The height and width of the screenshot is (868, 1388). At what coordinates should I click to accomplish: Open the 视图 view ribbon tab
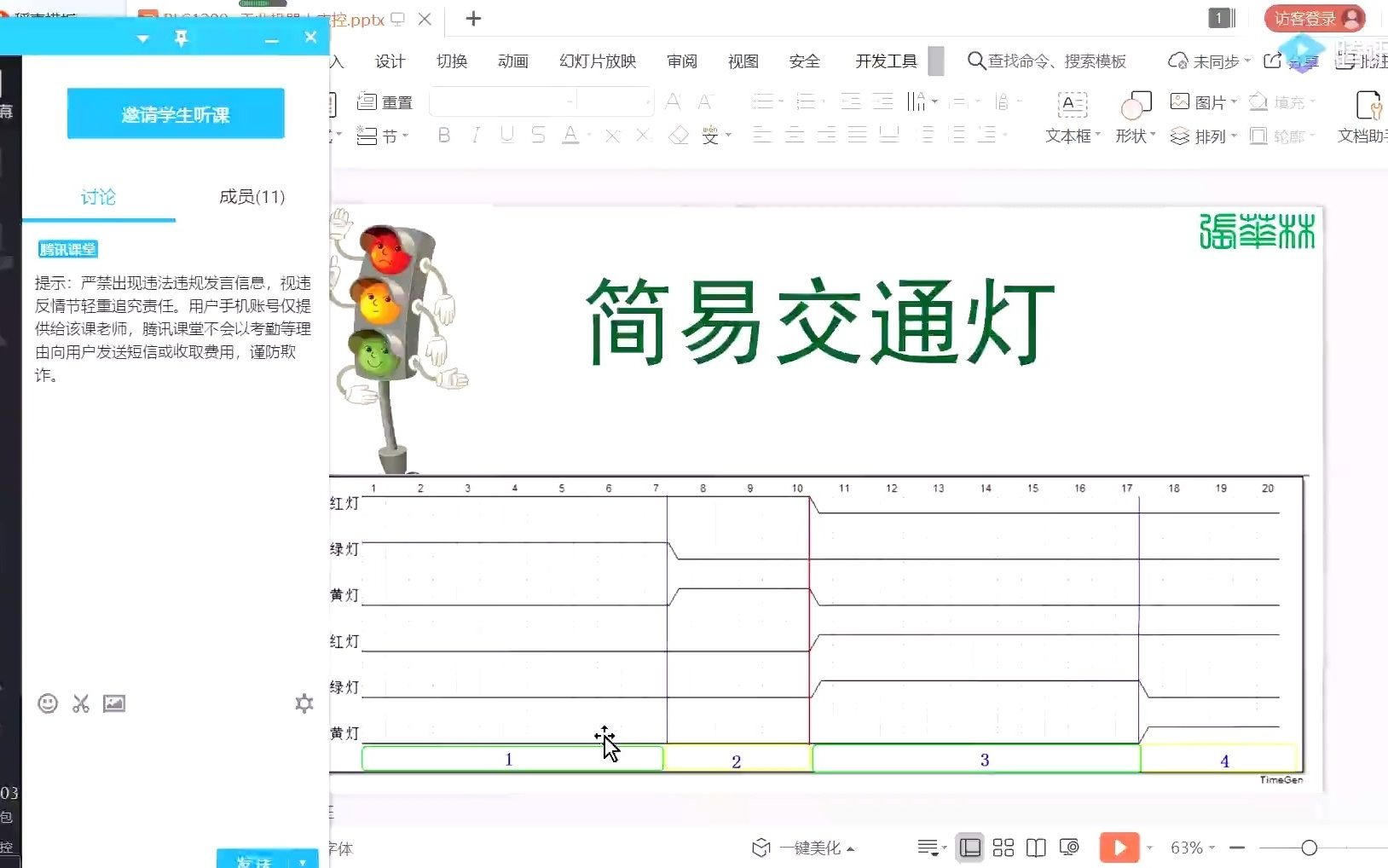point(743,61)
